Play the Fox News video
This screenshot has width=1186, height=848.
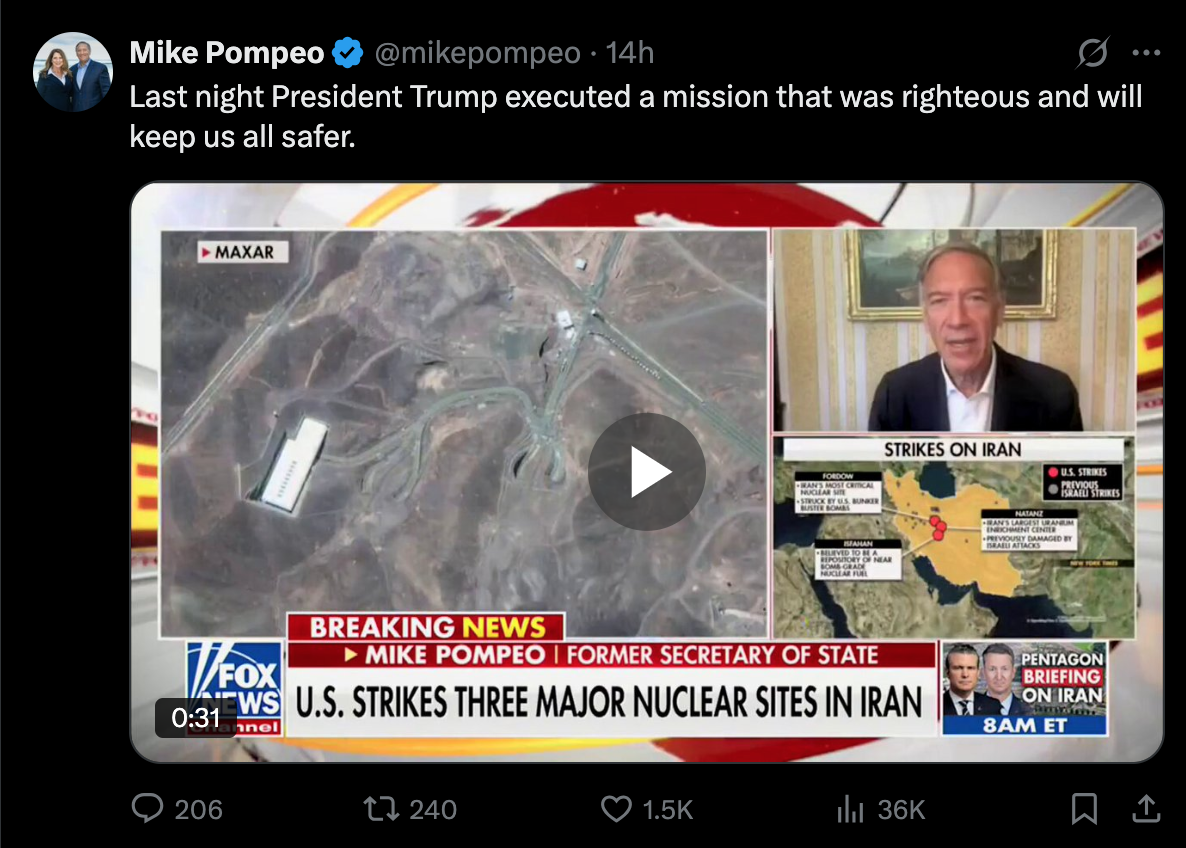pyautogui.click(x=647, y=472)
